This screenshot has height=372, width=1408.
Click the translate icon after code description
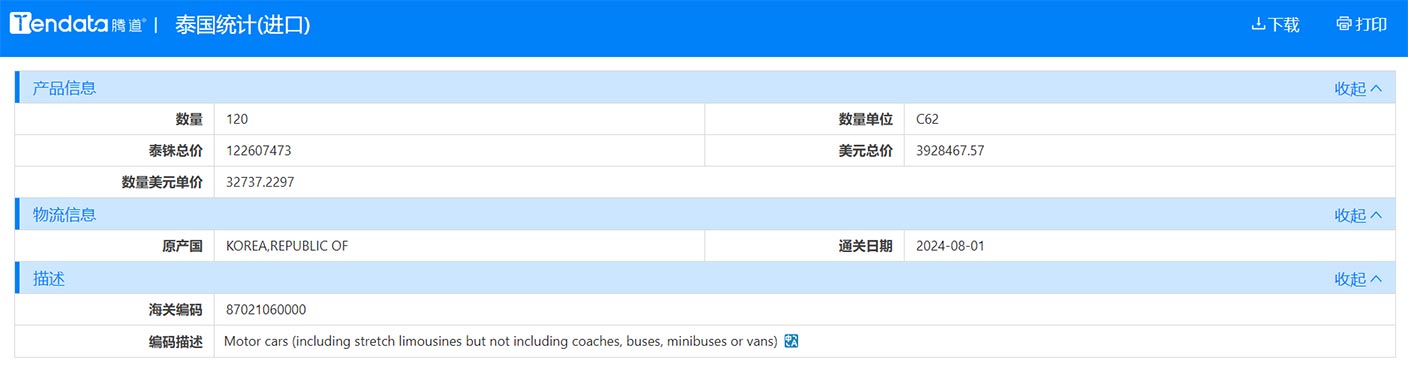[791, 341]
